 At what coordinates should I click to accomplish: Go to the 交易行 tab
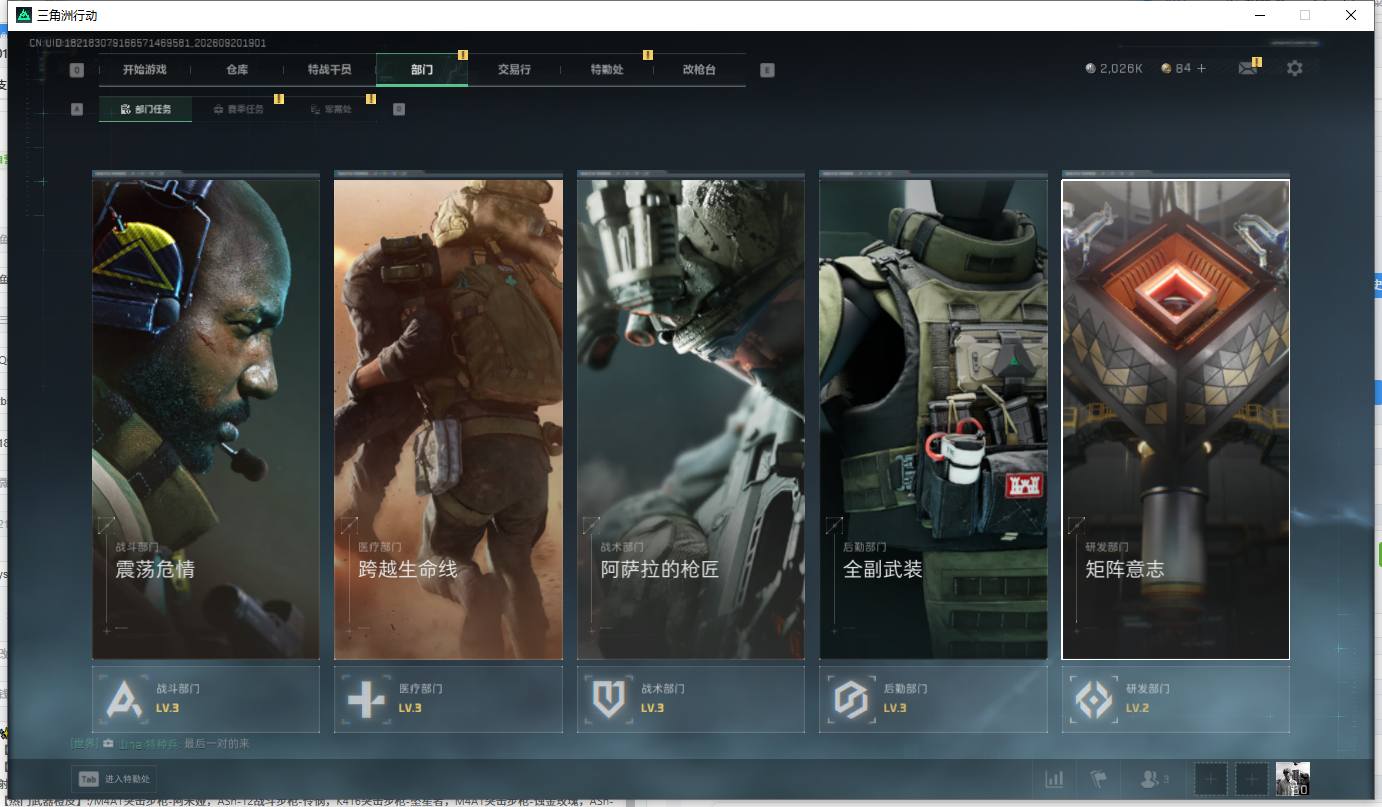pyautogui.click(x=514, y=70)
